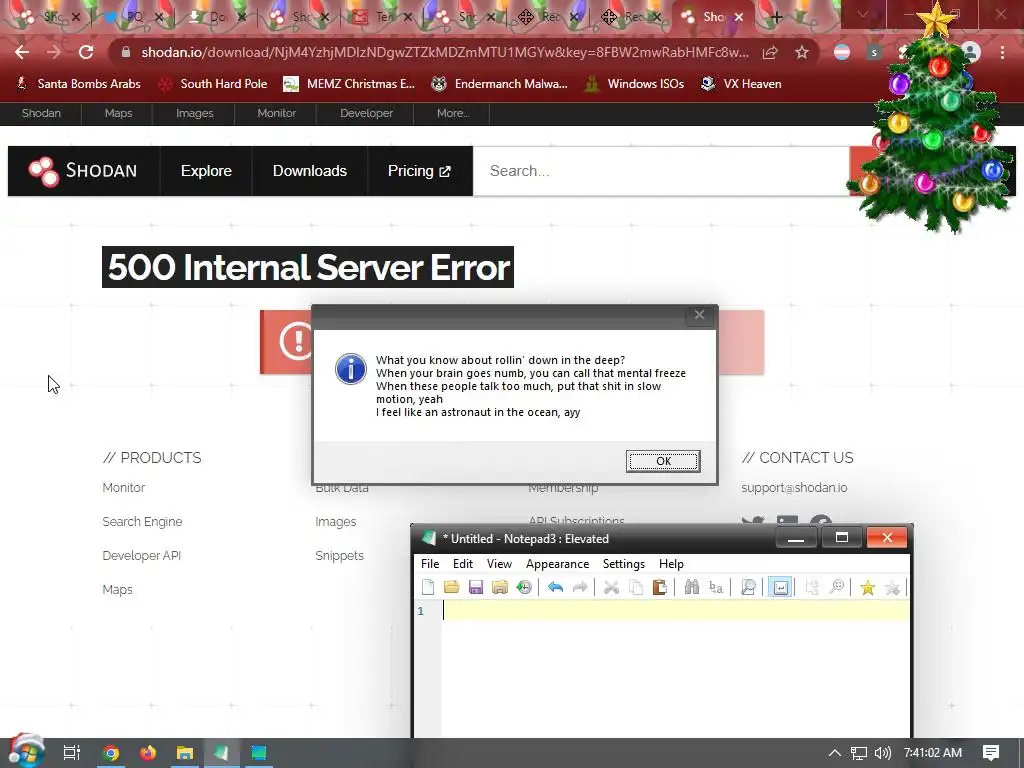Image resolution: width=1024 pixels, height=768 pixels.
Task: Click the Shodan logo in the page header
Action: 83,171
